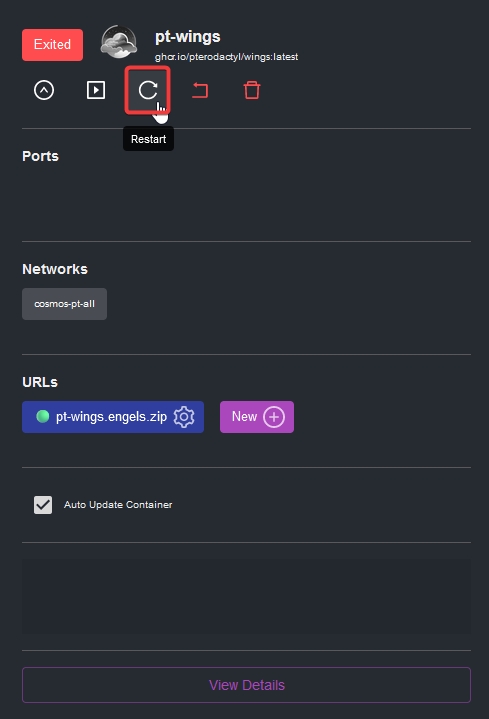Screen dimensions: 489x719
Task: Click the empty dark panel above View Details
Action: (246, 597)
